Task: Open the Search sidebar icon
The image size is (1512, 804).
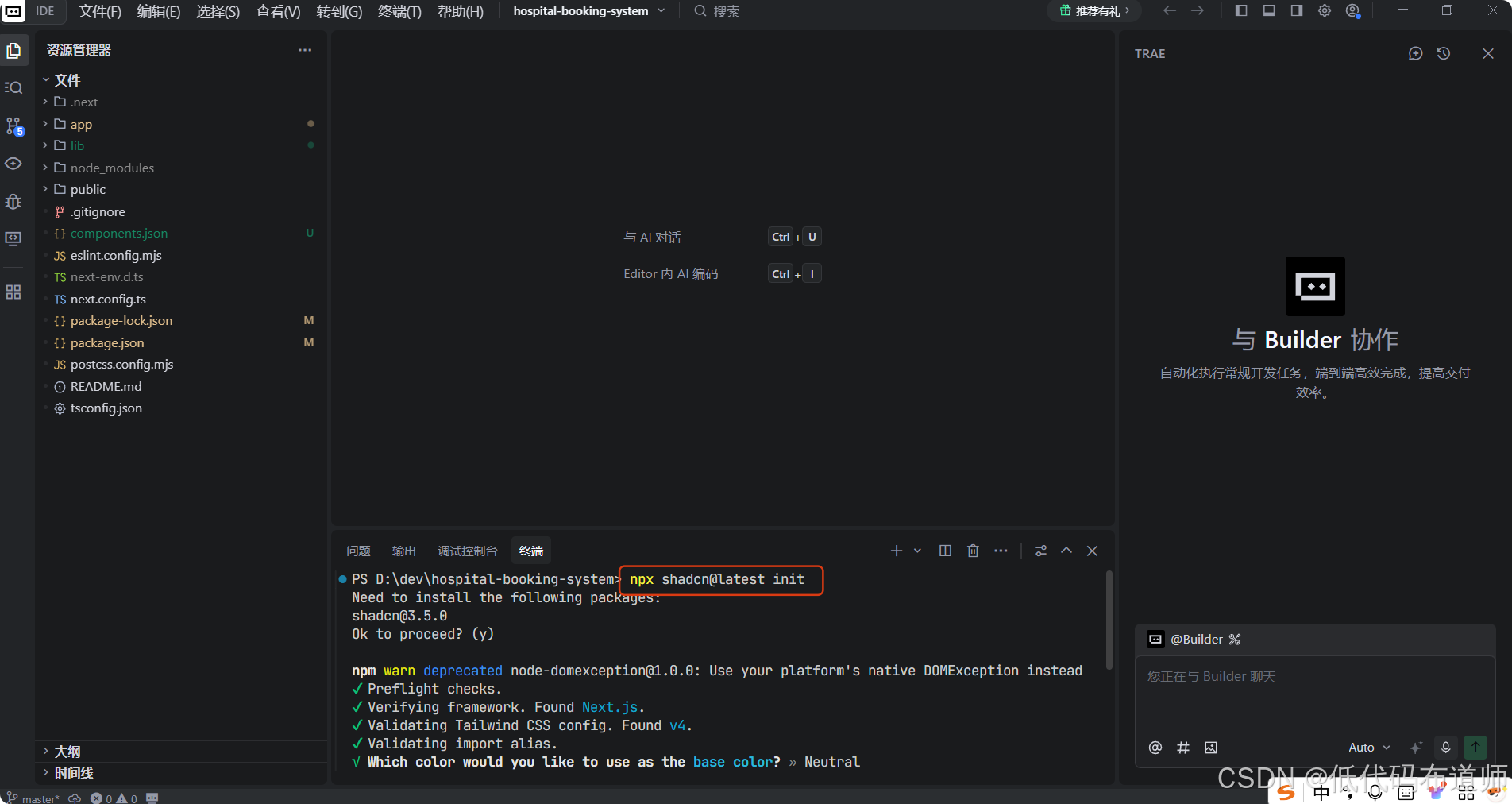Action: coord(13,87)
